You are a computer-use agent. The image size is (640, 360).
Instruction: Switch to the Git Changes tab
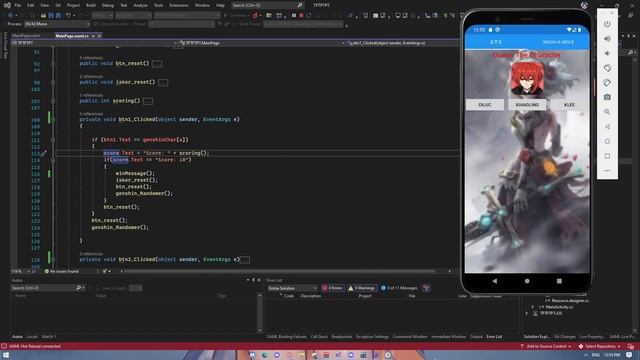pyautogui.click(x=564, y=337)
